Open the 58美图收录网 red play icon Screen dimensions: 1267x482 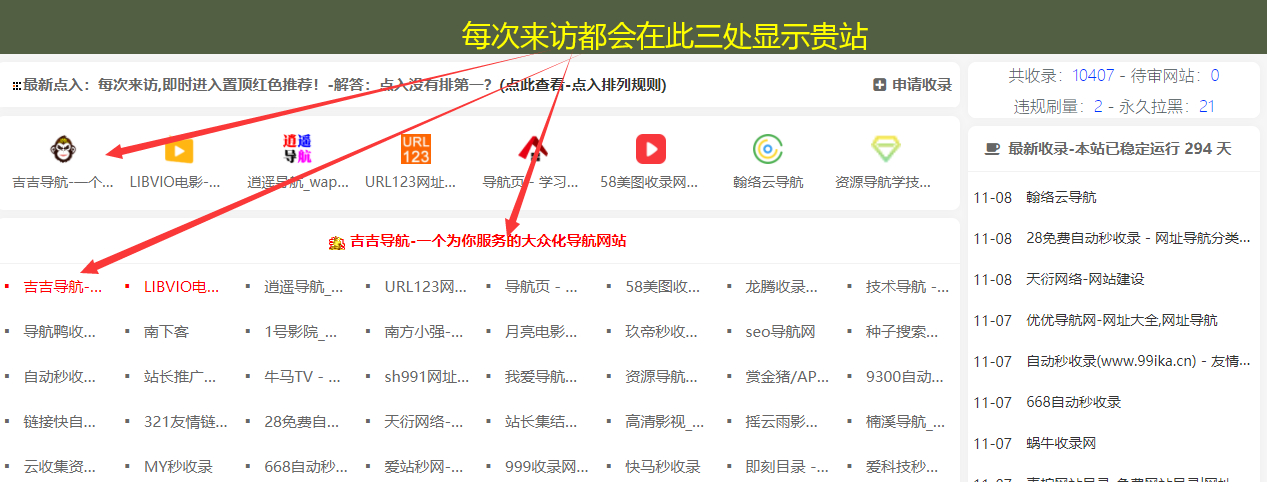point(650,150)
